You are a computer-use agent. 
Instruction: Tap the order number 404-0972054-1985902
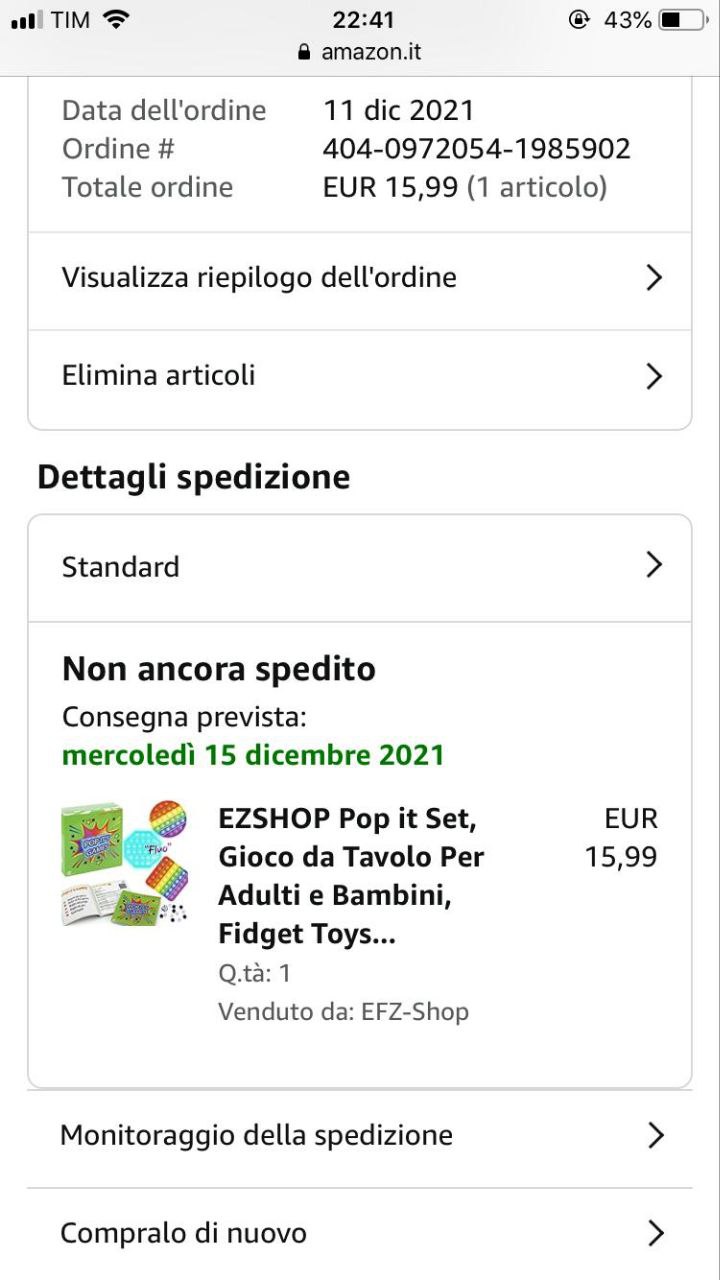pos(476,149)
